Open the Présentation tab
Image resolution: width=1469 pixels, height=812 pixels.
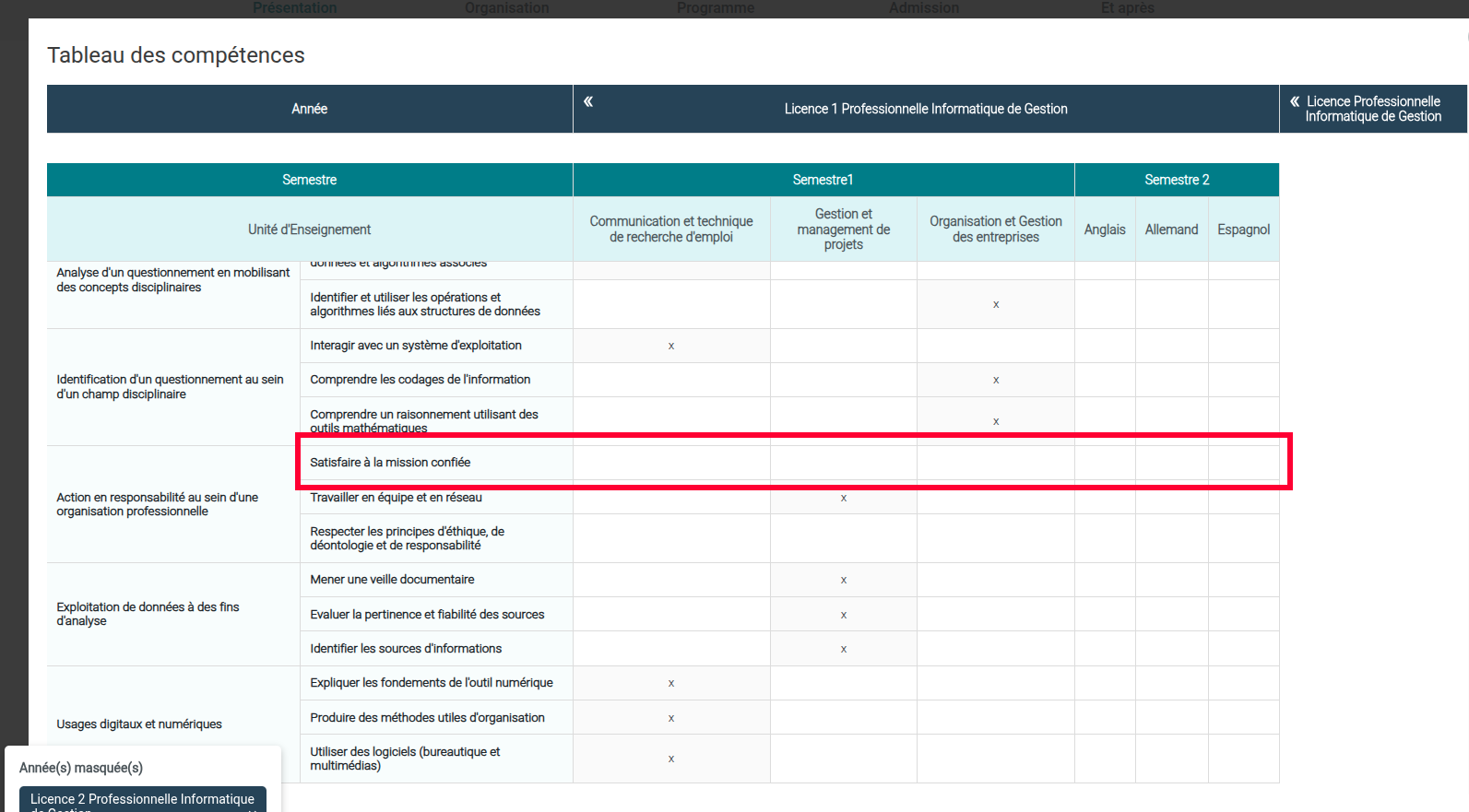294,8
